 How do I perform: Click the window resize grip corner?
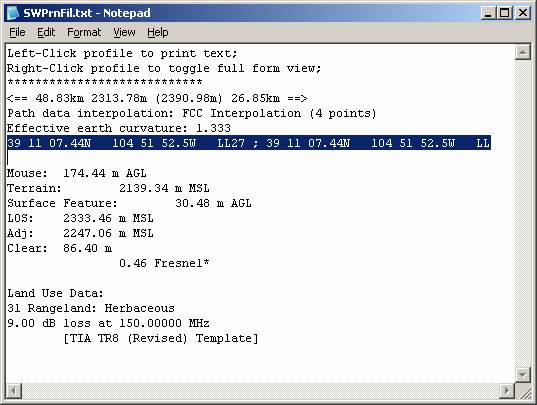(523, 391)
